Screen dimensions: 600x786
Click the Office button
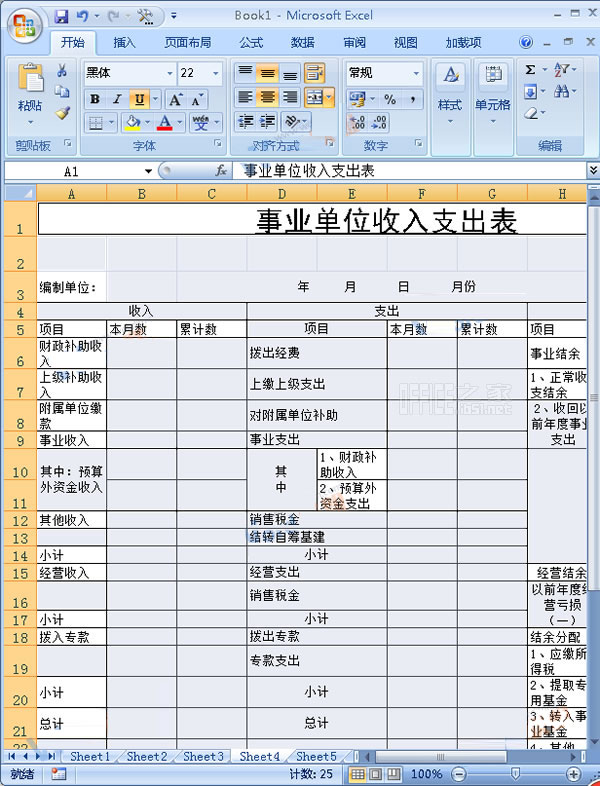25,23
